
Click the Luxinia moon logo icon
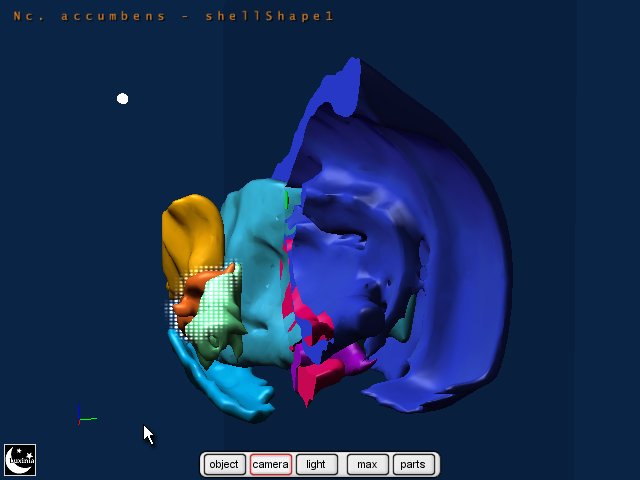click(x=20, y=459)
